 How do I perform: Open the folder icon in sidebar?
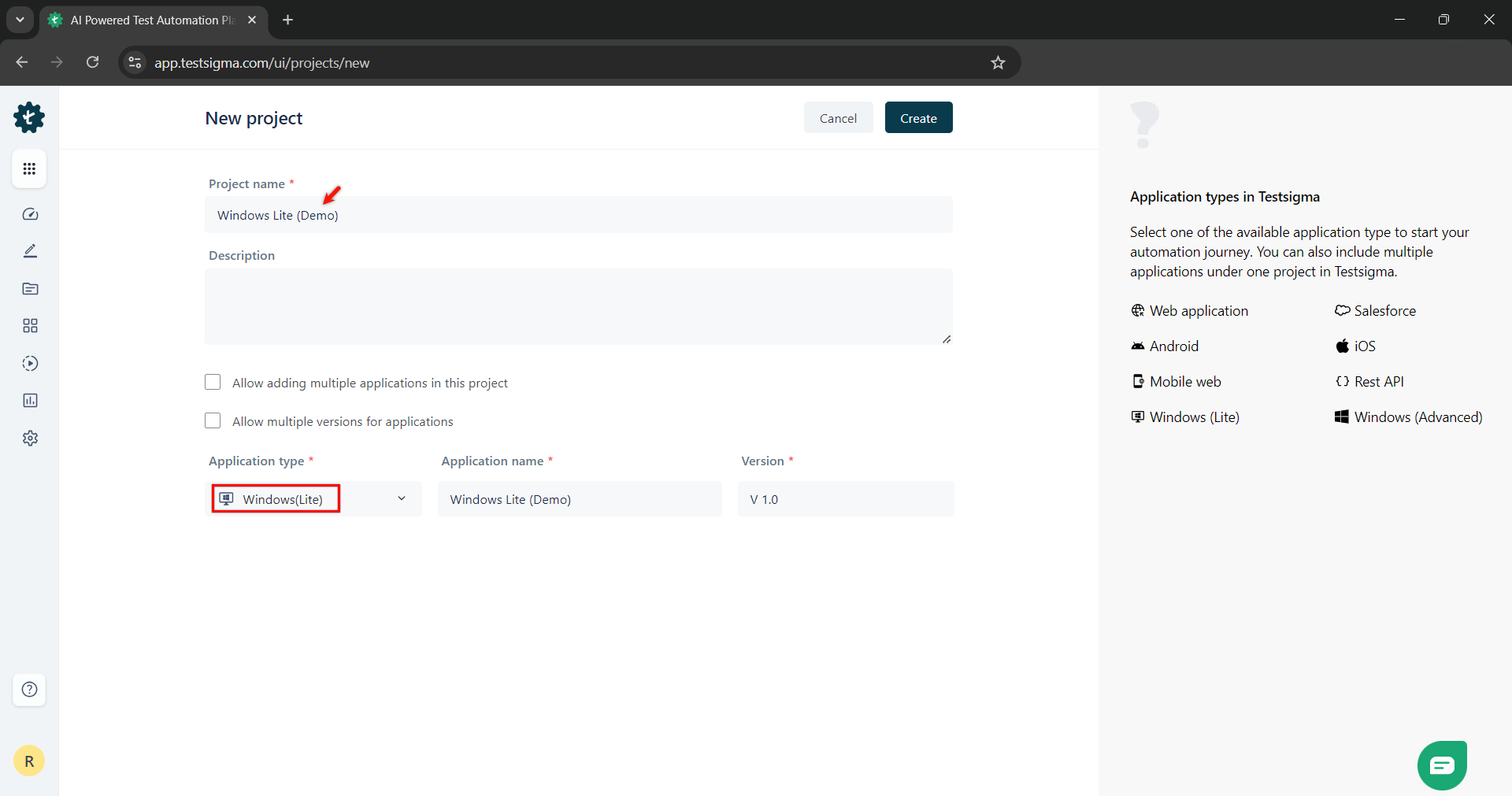click(x=30, y=289)
